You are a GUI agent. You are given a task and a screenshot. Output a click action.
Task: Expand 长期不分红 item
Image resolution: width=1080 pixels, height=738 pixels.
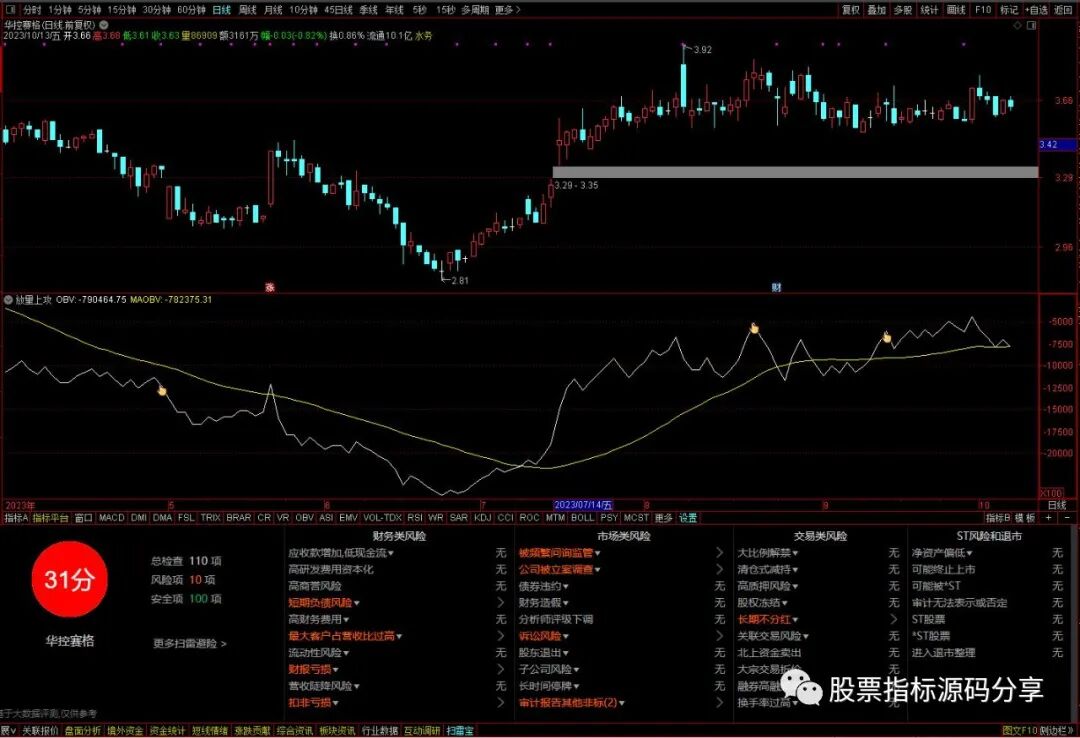pyautogui.click(x=768, y=619)
